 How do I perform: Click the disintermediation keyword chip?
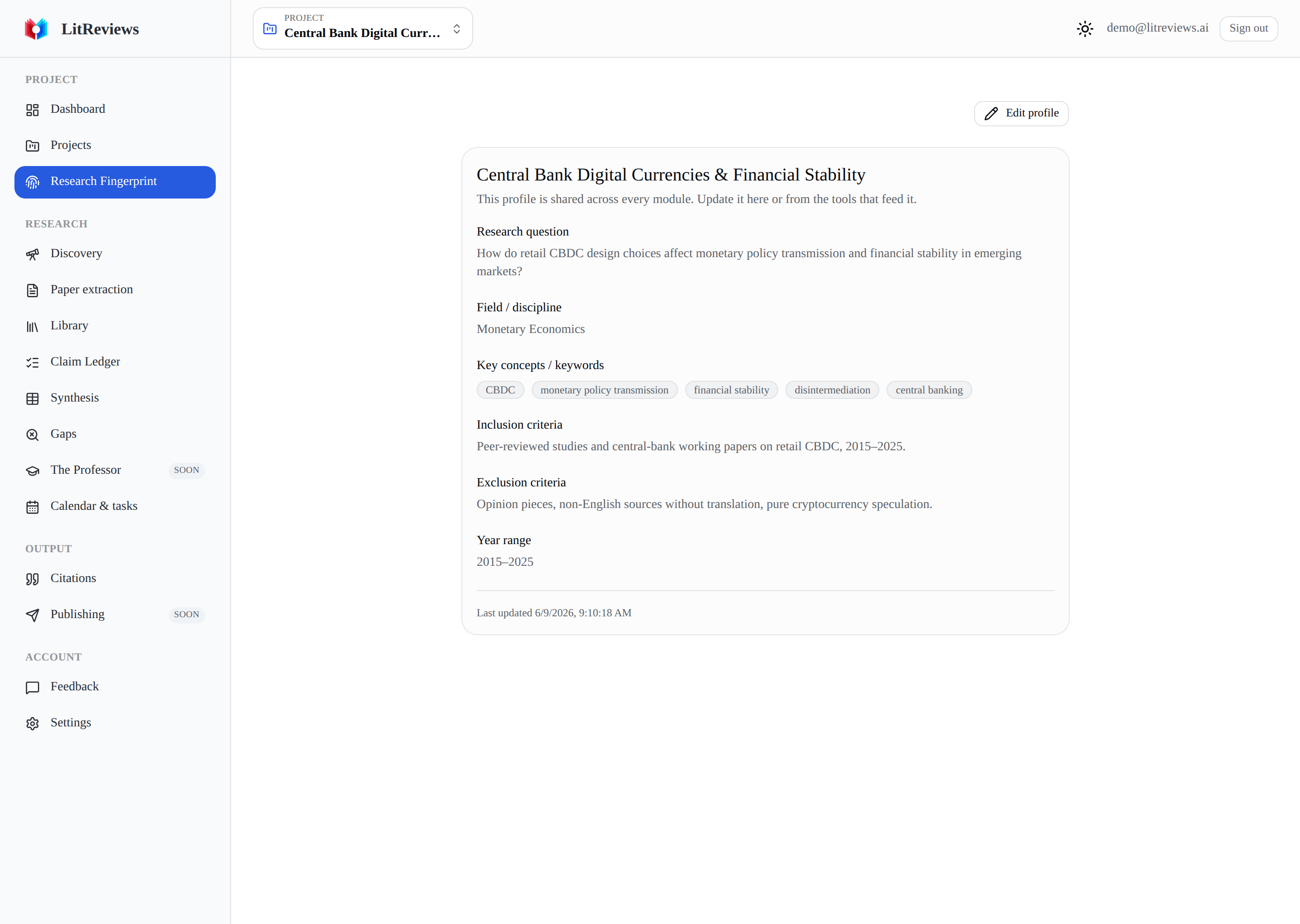[x=832, y=390]
